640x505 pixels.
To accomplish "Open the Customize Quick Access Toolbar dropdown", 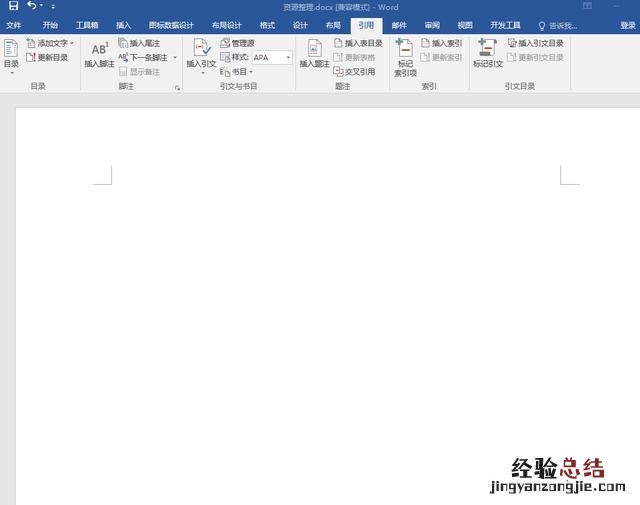I will (53, 7).
